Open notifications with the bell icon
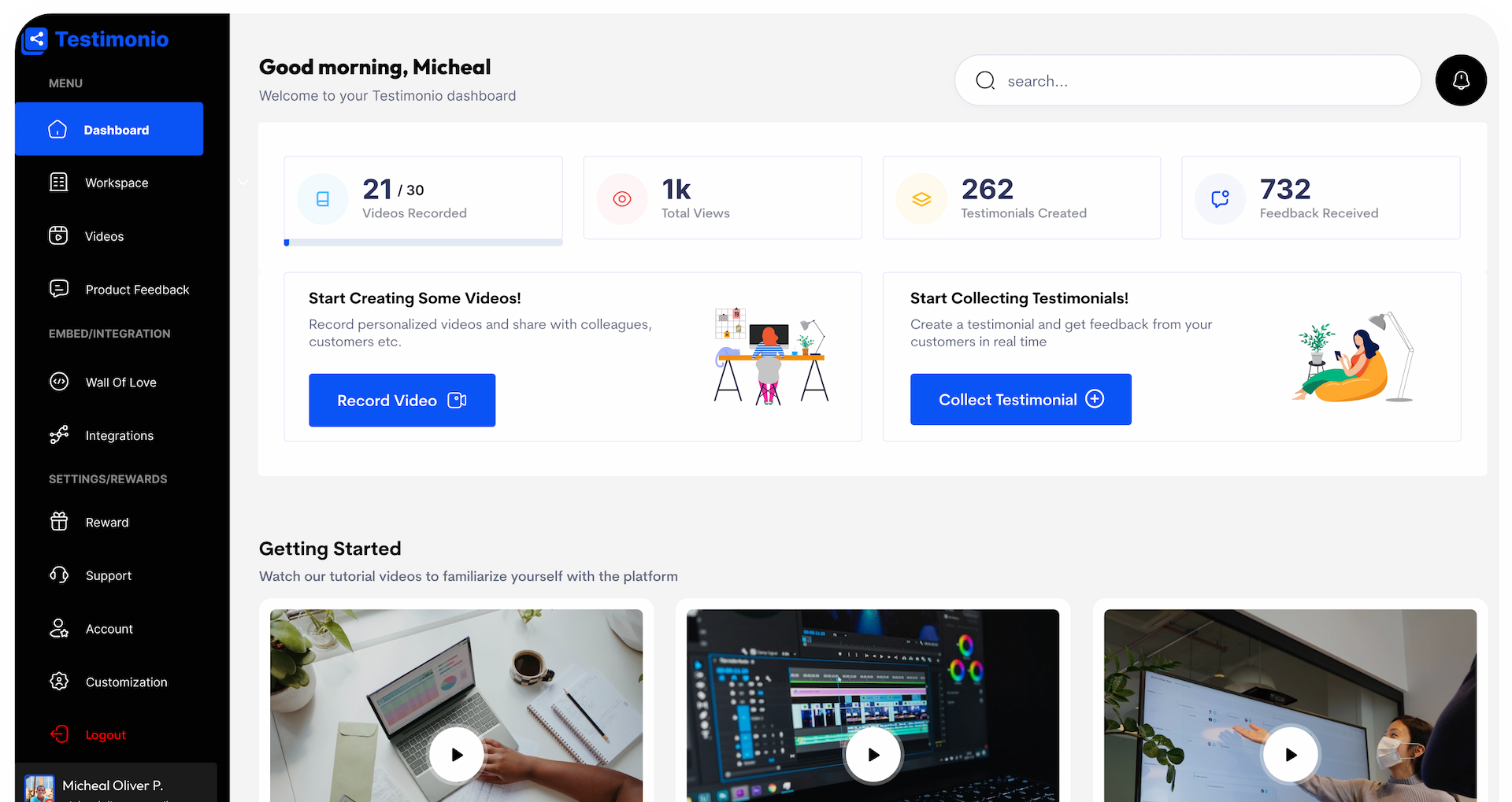The width and height of the screenshot is (1512, 802). (x=1461, y=80)
